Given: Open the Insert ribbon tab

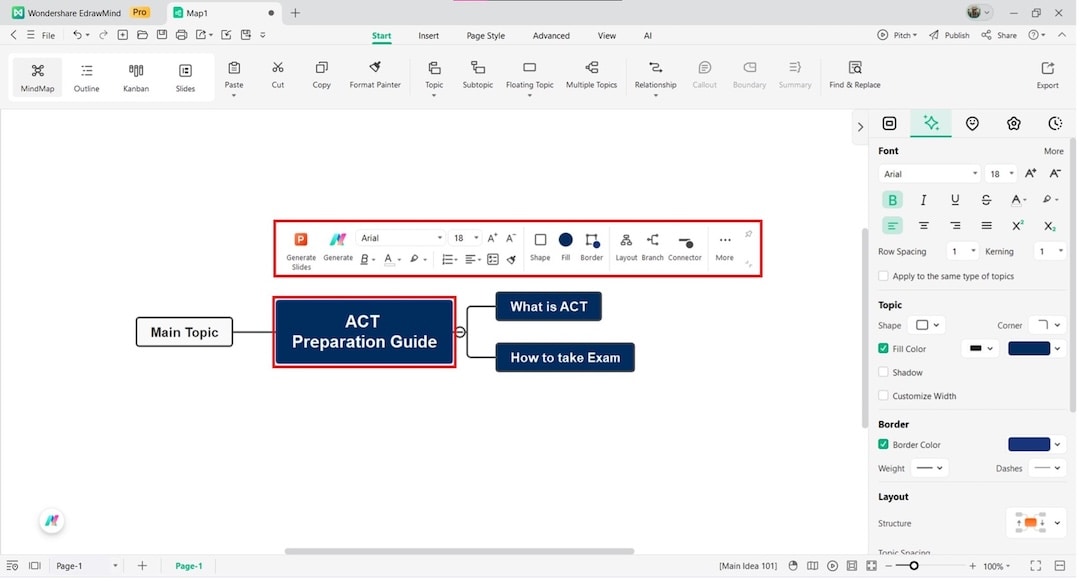Looking at the screenshot, I should [428, 36].
